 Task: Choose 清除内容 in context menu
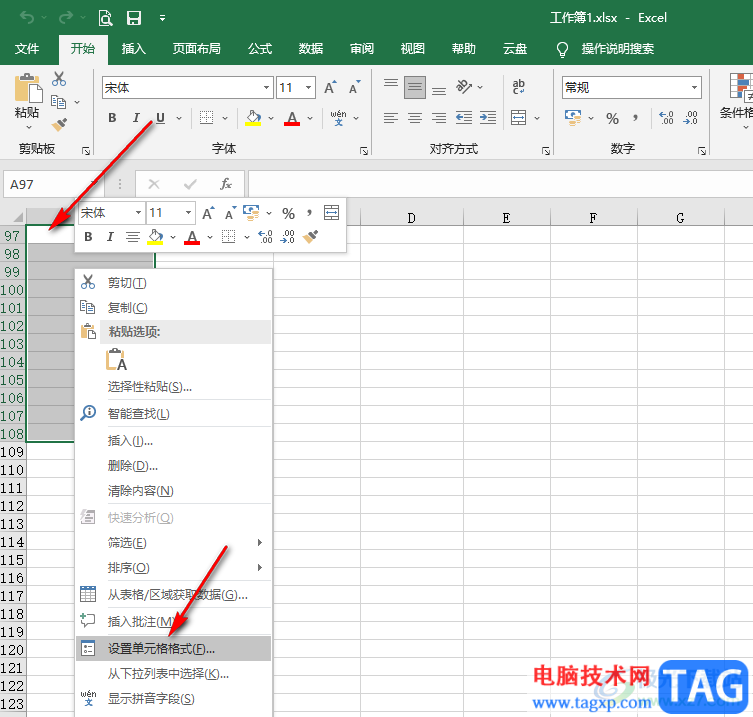pos(174,491)
